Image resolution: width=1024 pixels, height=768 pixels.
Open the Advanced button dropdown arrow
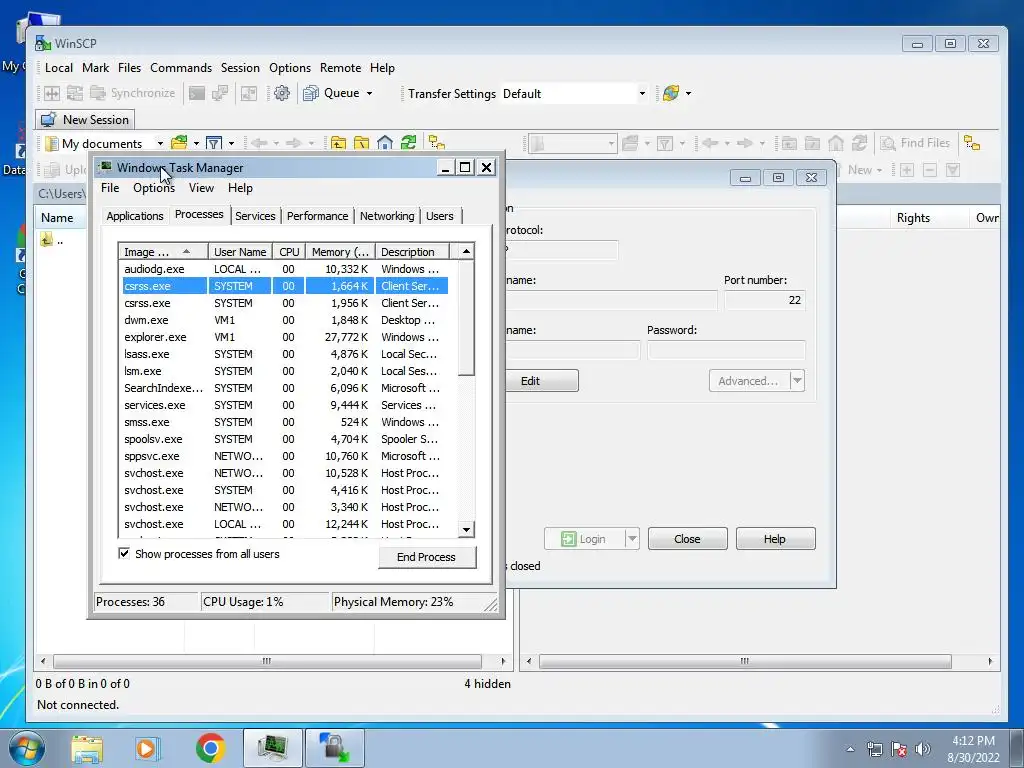(797, 381)
